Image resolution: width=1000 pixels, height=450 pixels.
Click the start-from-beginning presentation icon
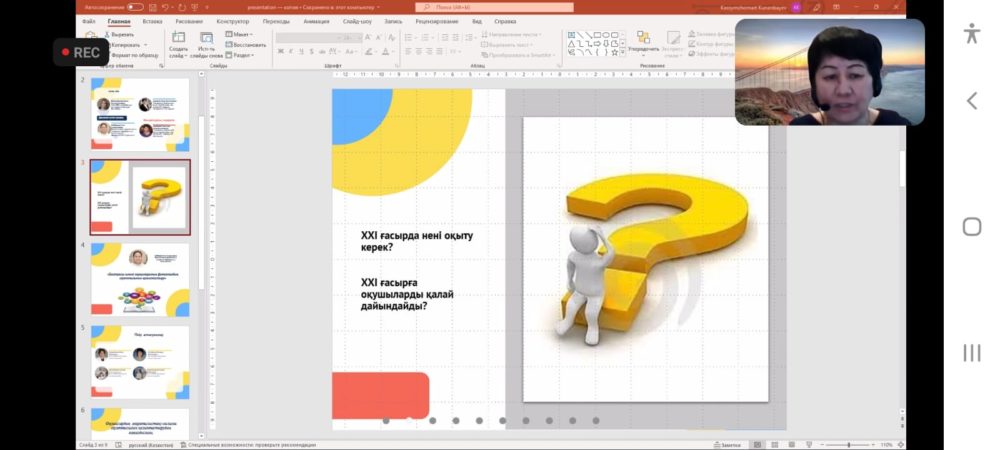(193, 7)
